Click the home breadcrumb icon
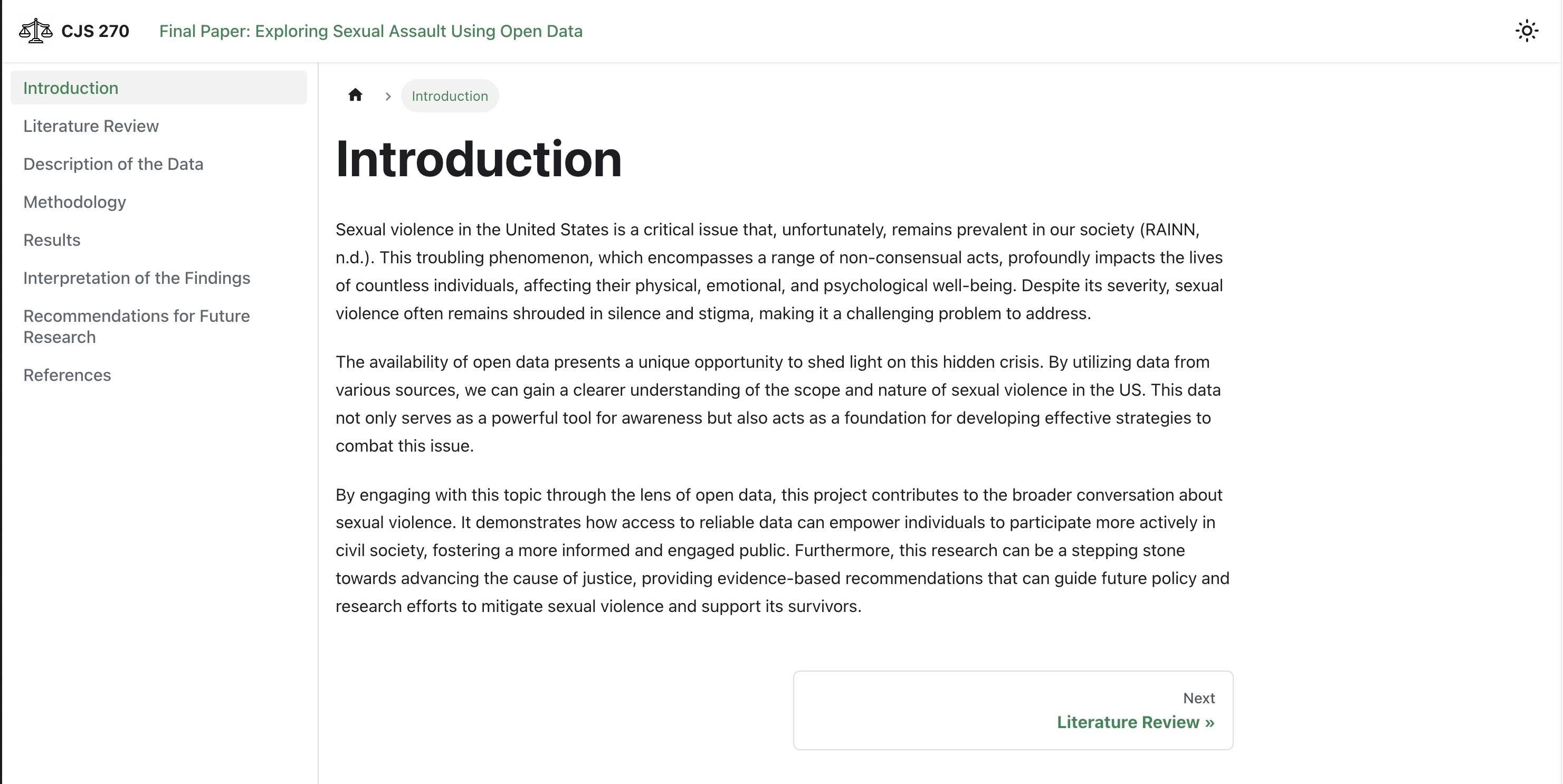 [356, 95]
